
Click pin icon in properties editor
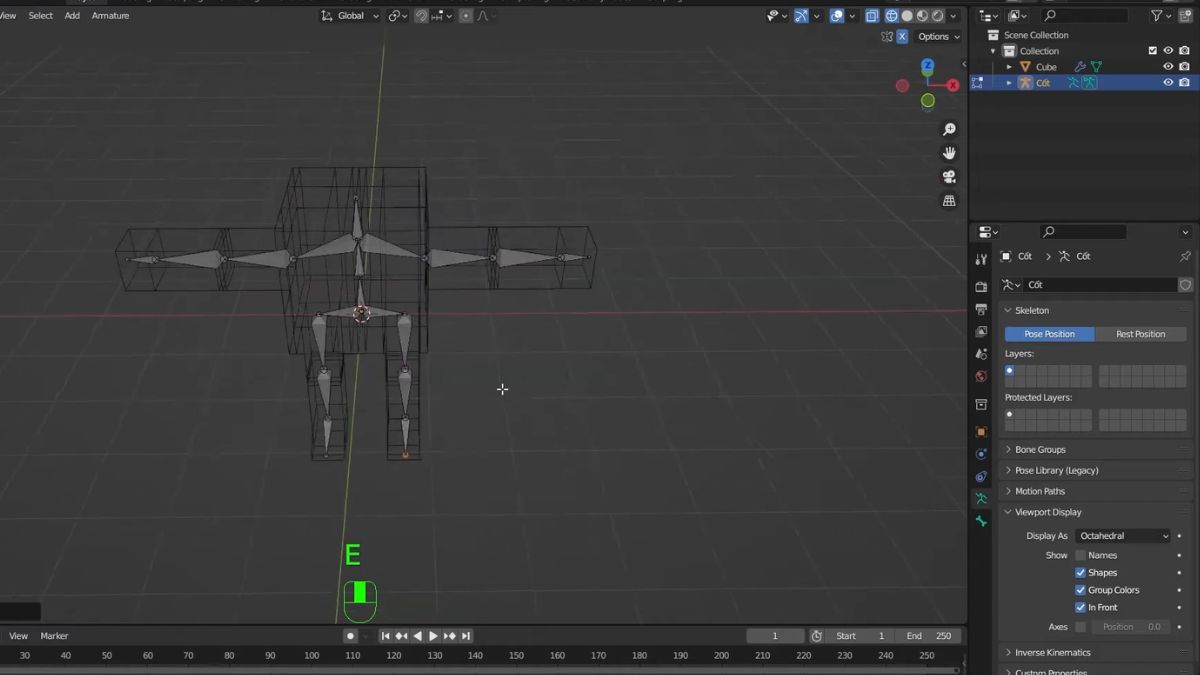[x=1185, y=257]
